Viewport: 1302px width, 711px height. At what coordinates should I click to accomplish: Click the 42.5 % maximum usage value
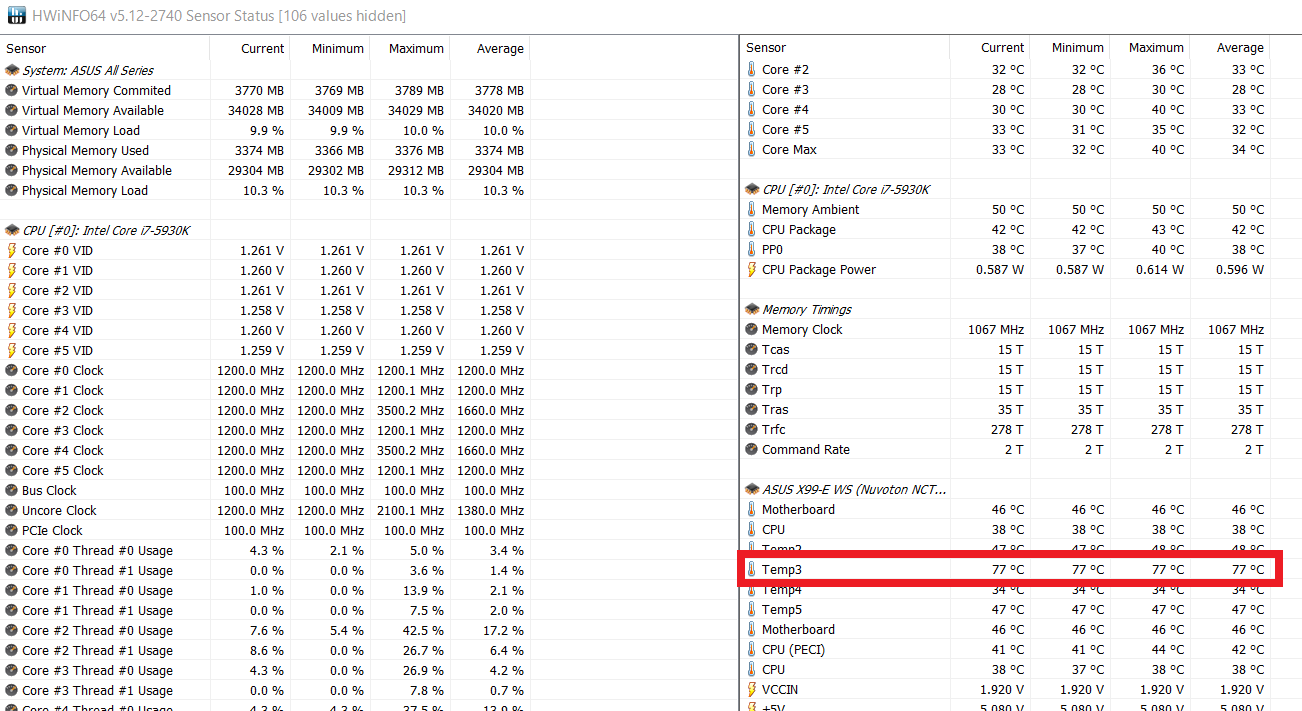[421, 630]
